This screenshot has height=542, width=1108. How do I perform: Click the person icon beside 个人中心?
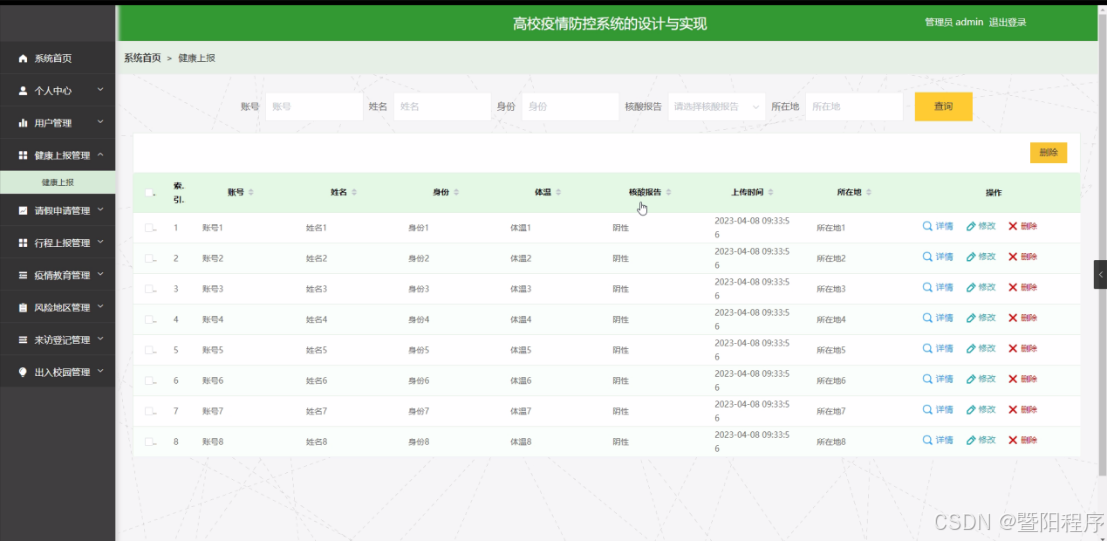pyautogui.click(x=23, y=91)
